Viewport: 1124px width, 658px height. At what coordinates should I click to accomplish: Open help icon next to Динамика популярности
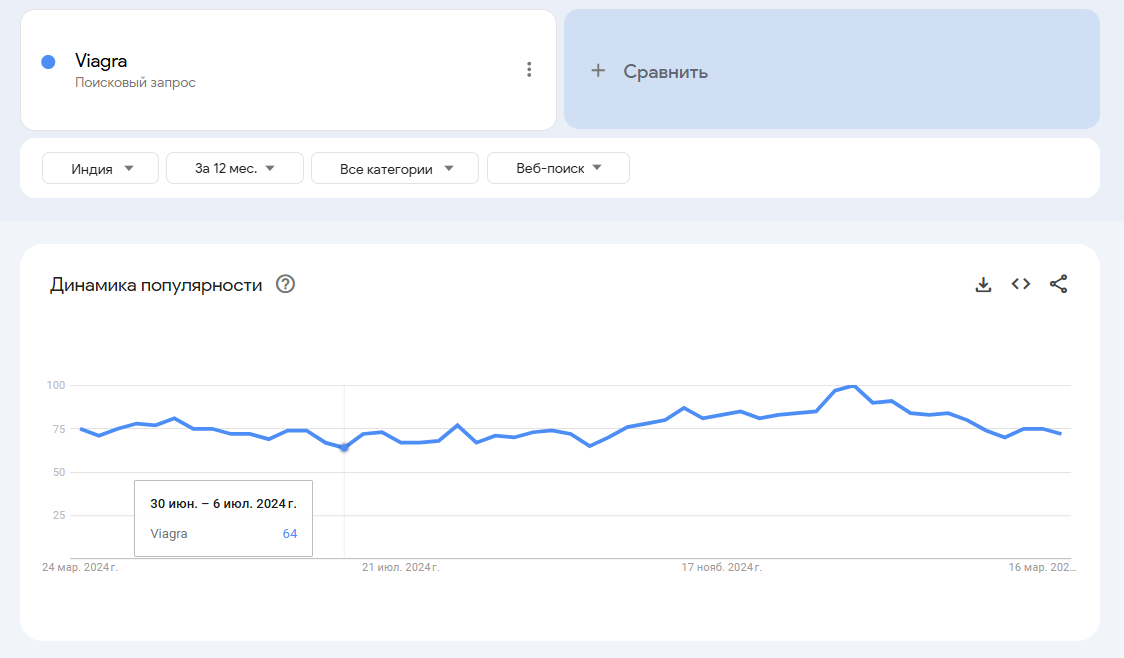coord(285,285)
